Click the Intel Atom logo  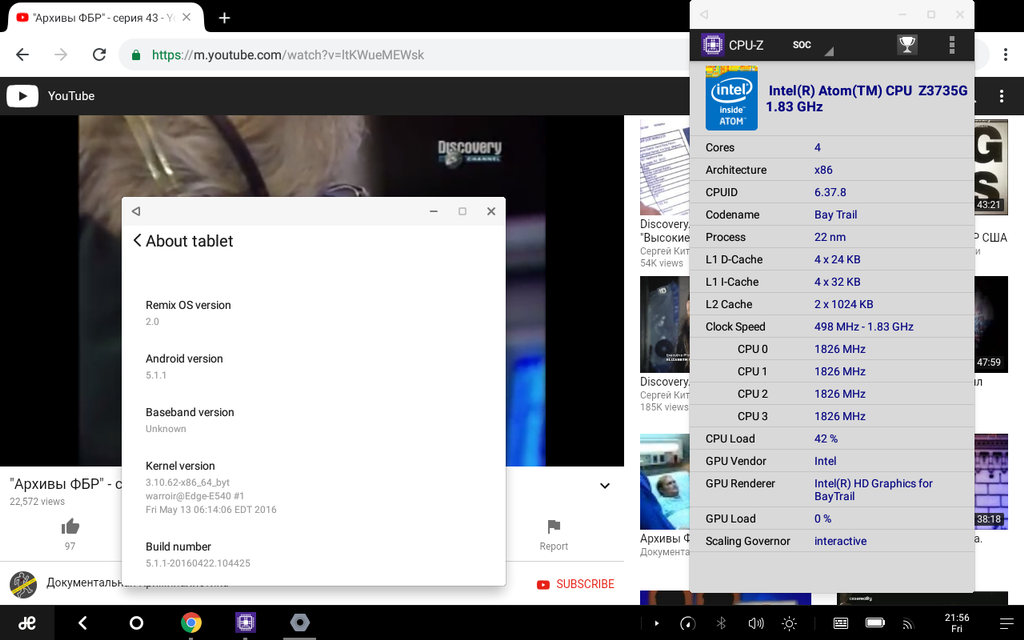(x=731, y=98)
